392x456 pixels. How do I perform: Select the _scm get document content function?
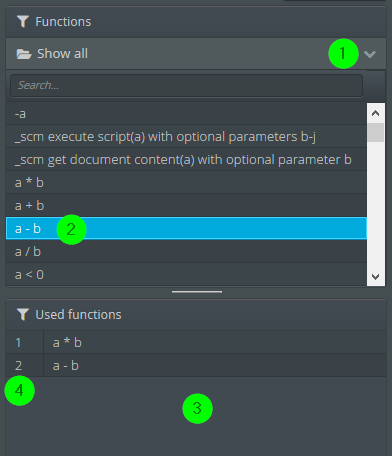click(x=186, y=160)
